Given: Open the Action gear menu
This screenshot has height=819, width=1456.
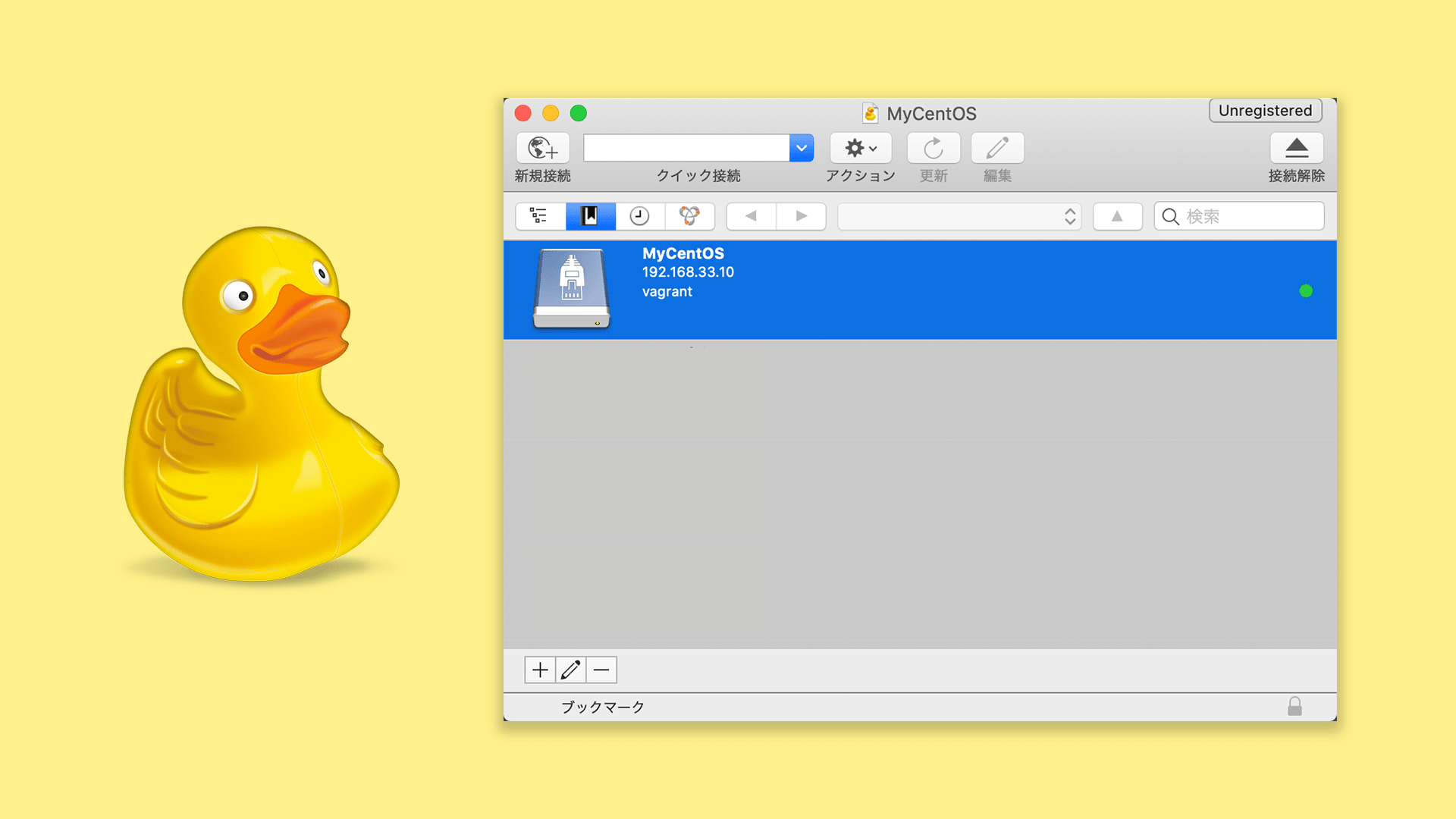Looking at the screenshot, I should (x=861, y=148).
